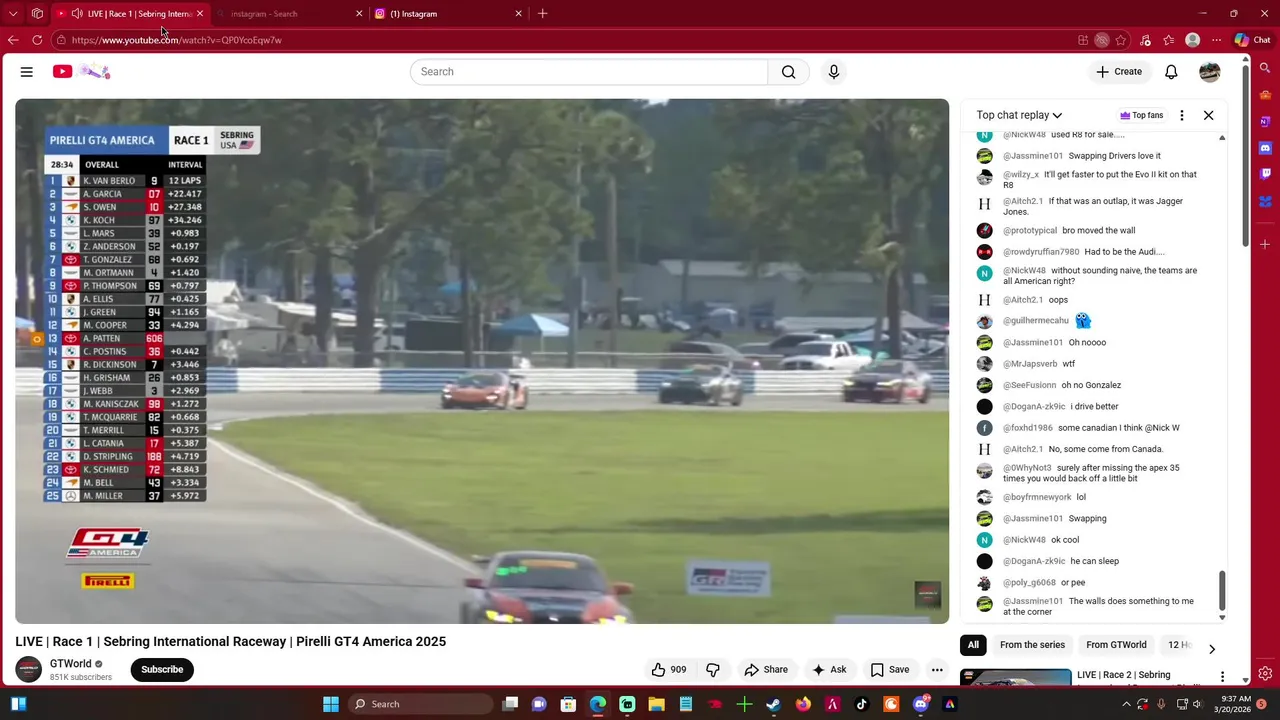Close the Instagram Search tab
Image resolution: width=1280 pixels, height=720 pixels.
click(359, 14)
